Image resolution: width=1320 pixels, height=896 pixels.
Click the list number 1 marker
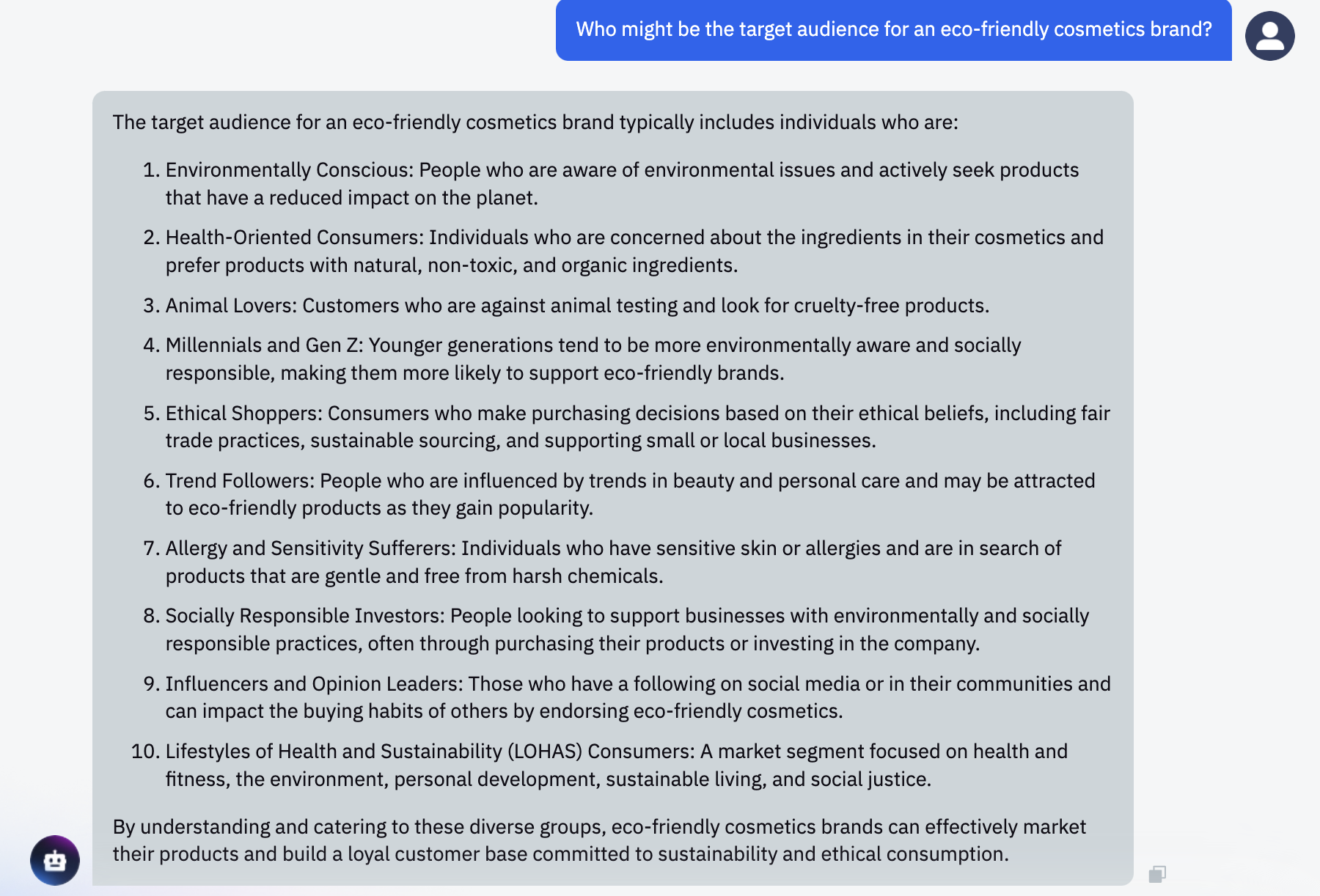(x=151, y=170)
